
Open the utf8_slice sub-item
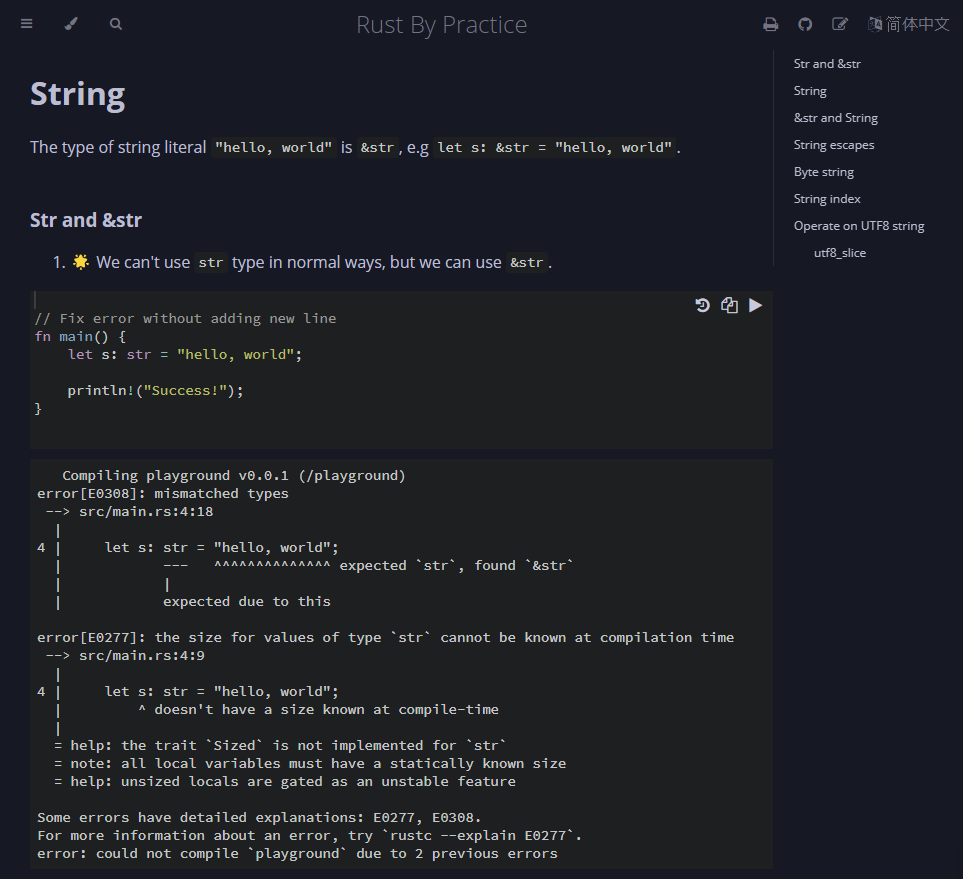point(840,253)
